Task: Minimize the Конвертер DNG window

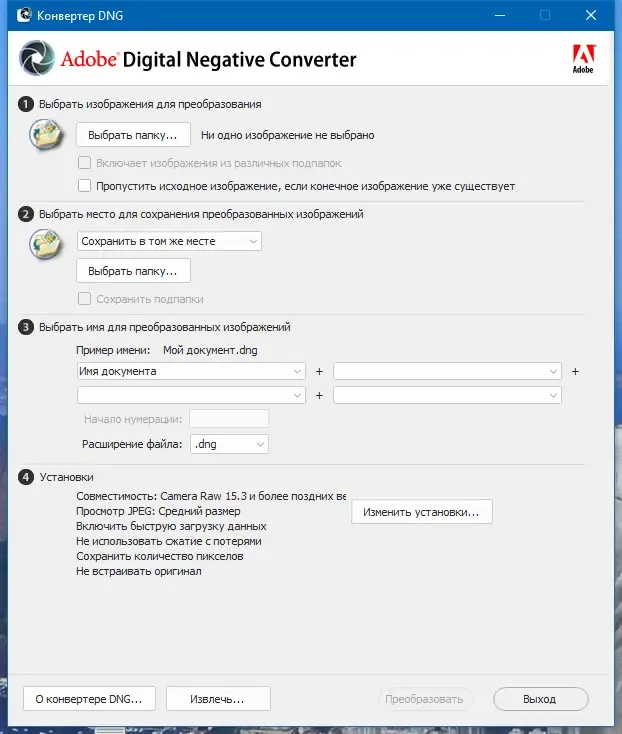Action: (500, 15)
